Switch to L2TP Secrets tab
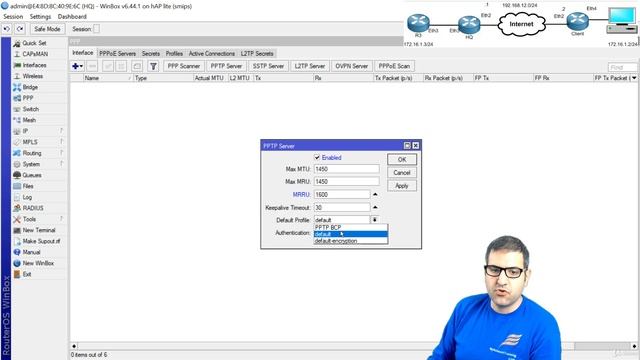This screenshot has height=360, width=640. tap(257, 53)
